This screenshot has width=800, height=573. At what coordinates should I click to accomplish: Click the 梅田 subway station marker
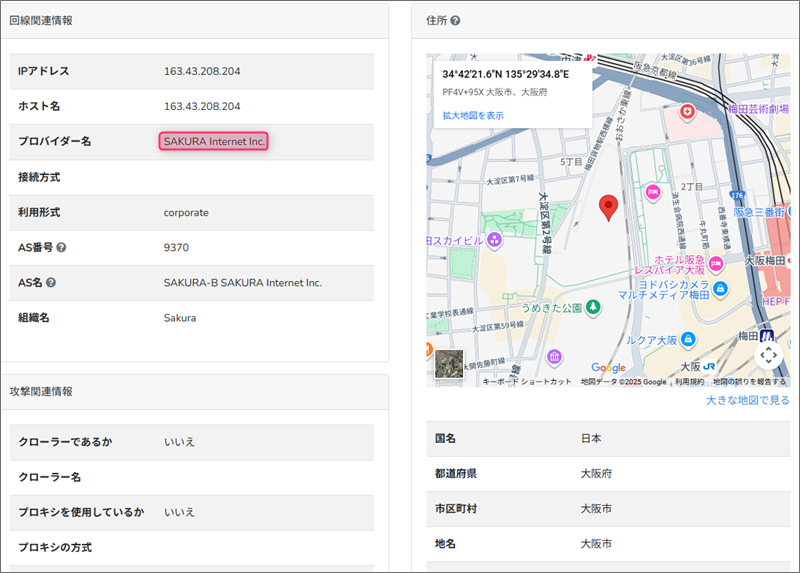(x=767, y=336)
